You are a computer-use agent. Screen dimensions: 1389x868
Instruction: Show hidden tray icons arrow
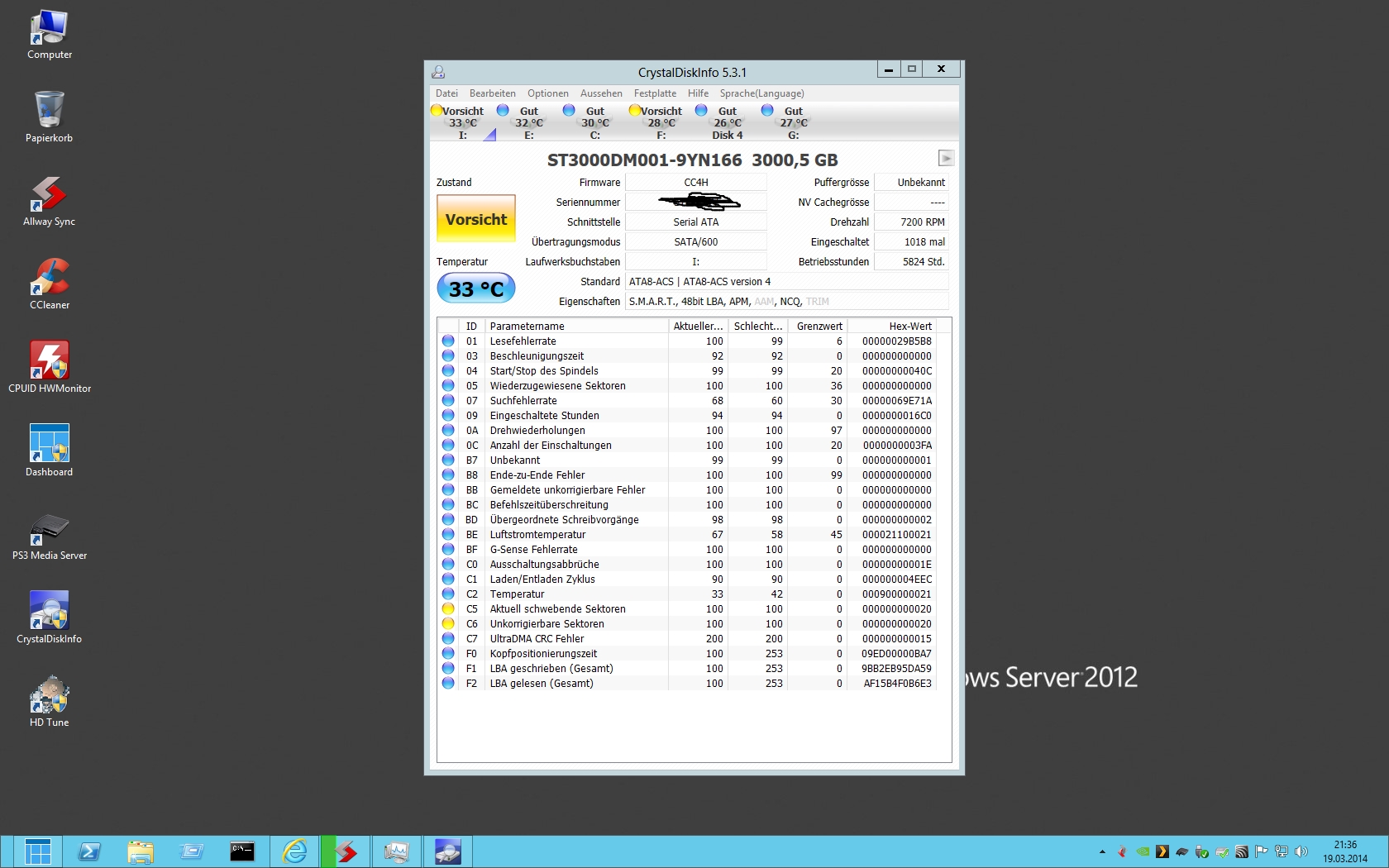(1102, 851)
